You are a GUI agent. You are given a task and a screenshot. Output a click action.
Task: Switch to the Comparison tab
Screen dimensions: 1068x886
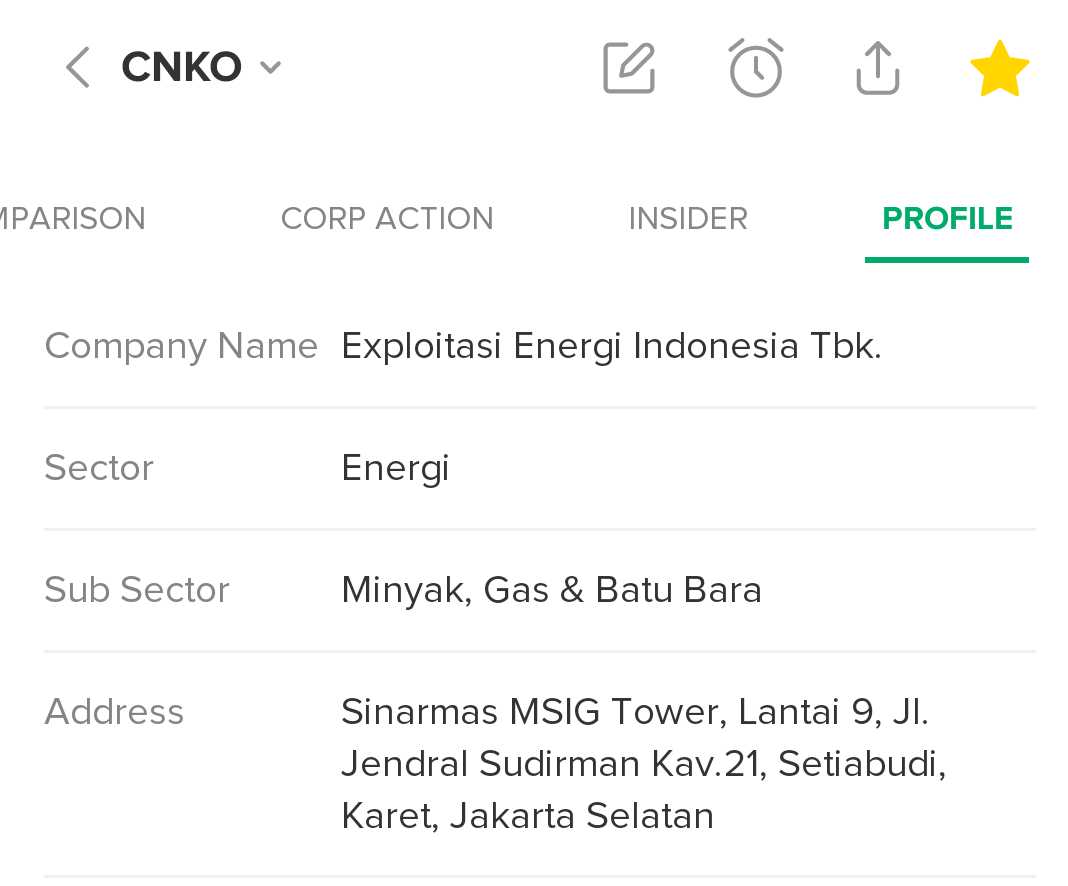(72, 219)
